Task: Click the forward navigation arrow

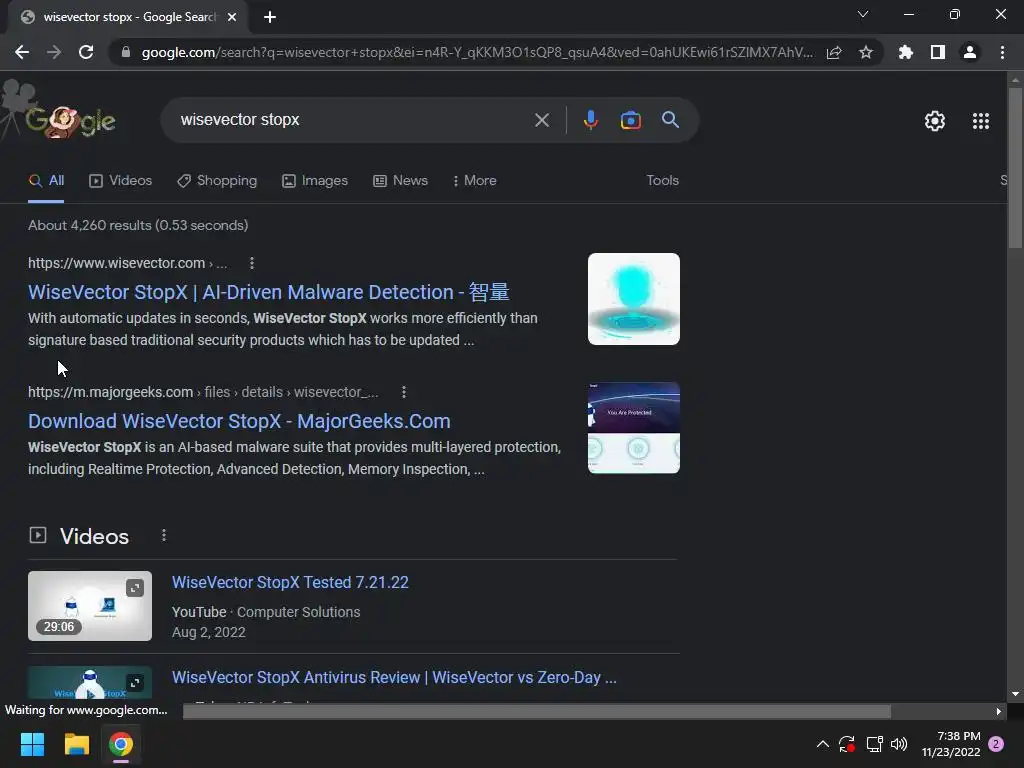Action: click(x=54, y=52)
